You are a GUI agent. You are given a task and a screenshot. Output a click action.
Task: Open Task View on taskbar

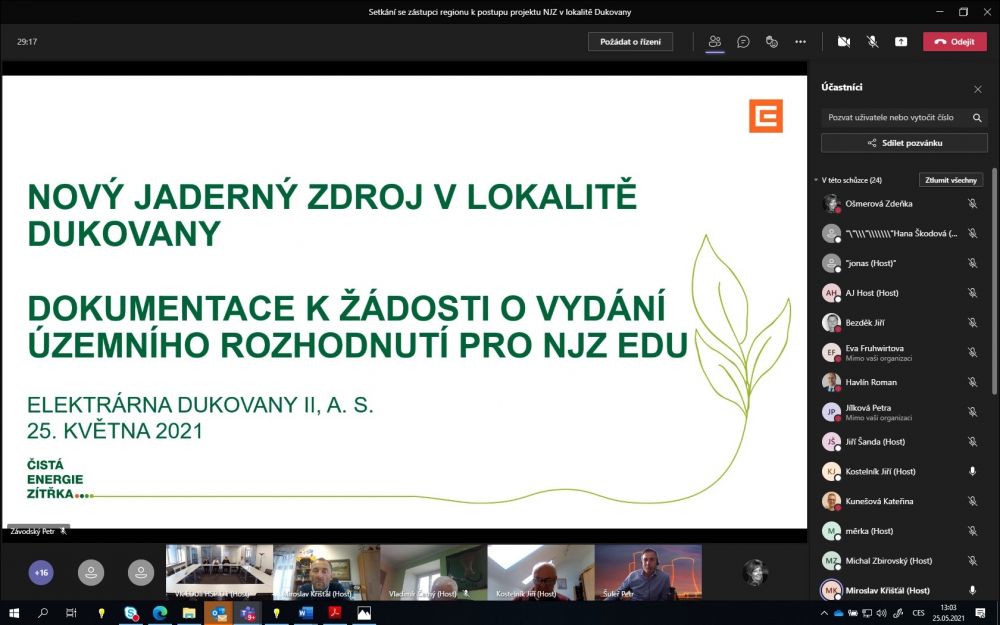tap(71, 613)
